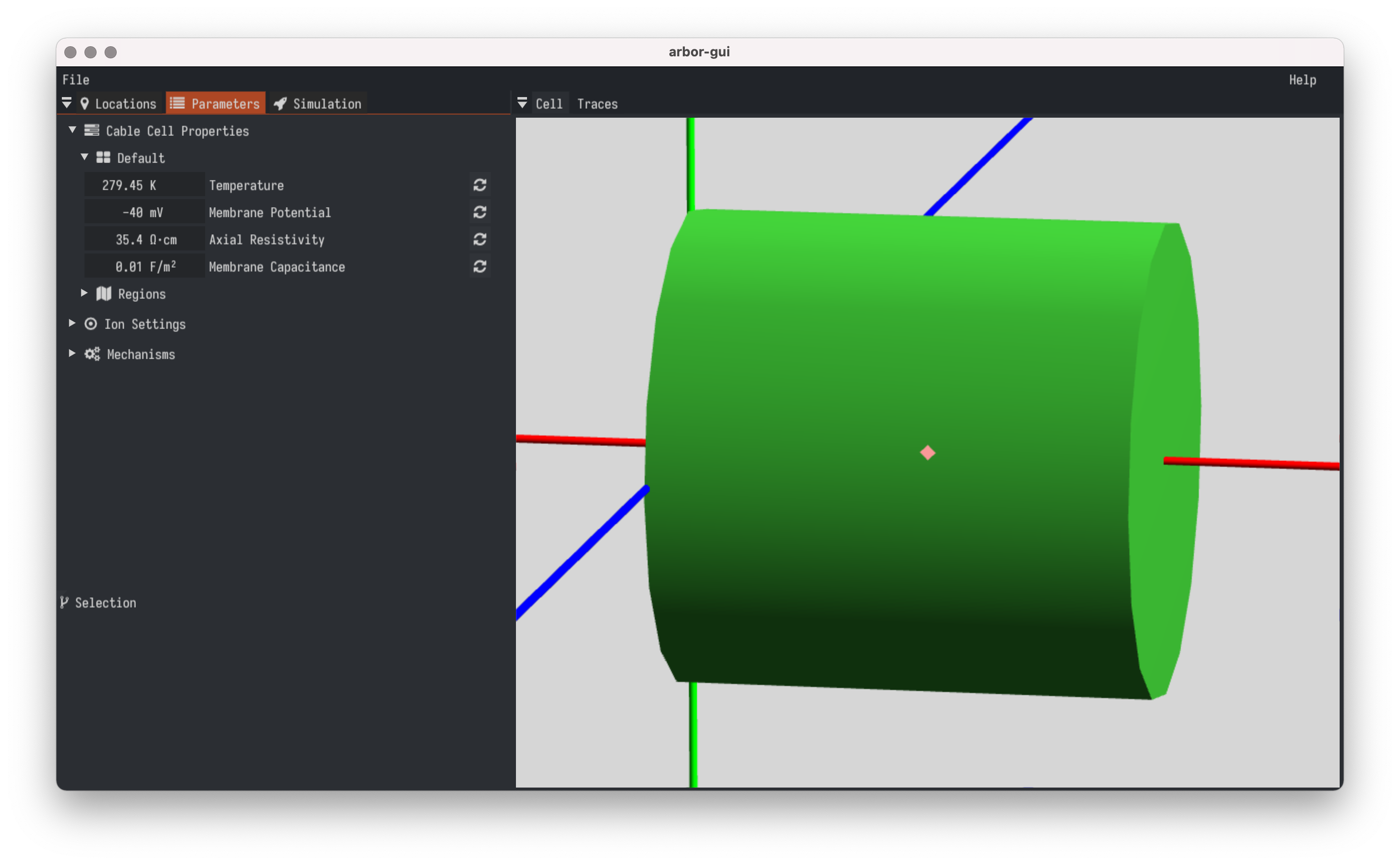Reset Temperature to its default value
The height and width of the screenshot is (865, 1400).
point(479,185)
